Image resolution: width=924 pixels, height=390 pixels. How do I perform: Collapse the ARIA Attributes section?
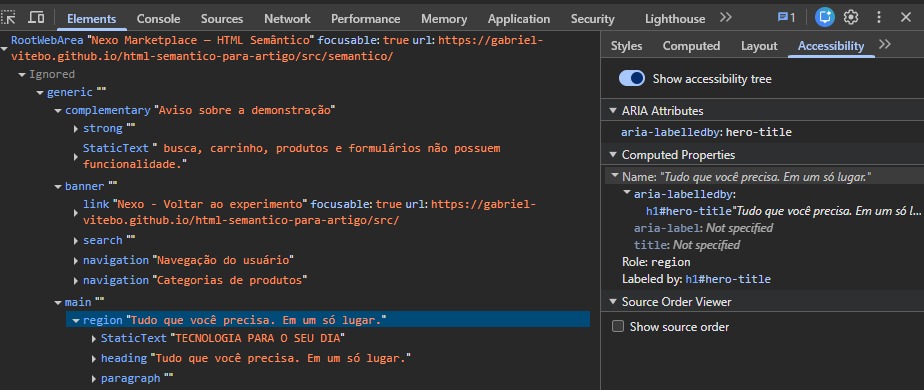click(612, 111)
